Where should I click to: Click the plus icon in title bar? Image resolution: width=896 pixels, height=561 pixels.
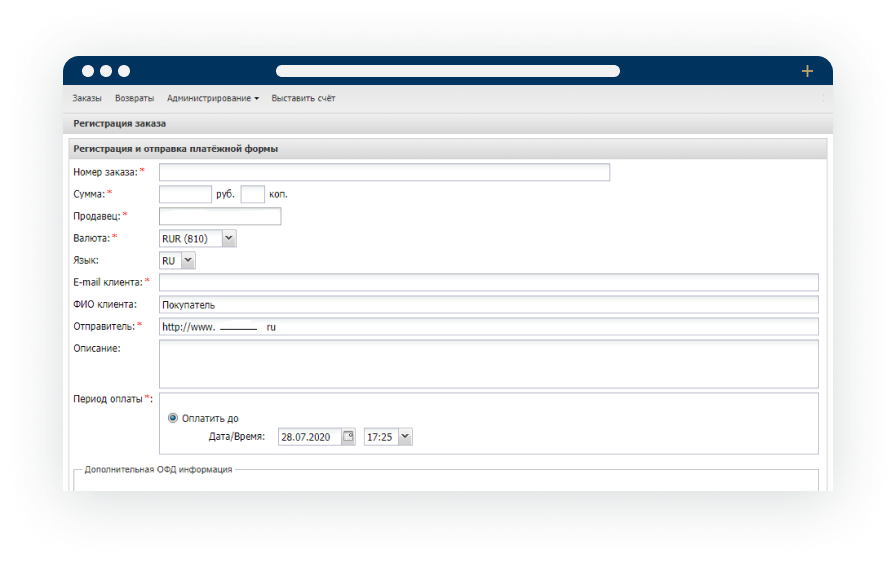[807, 71]
